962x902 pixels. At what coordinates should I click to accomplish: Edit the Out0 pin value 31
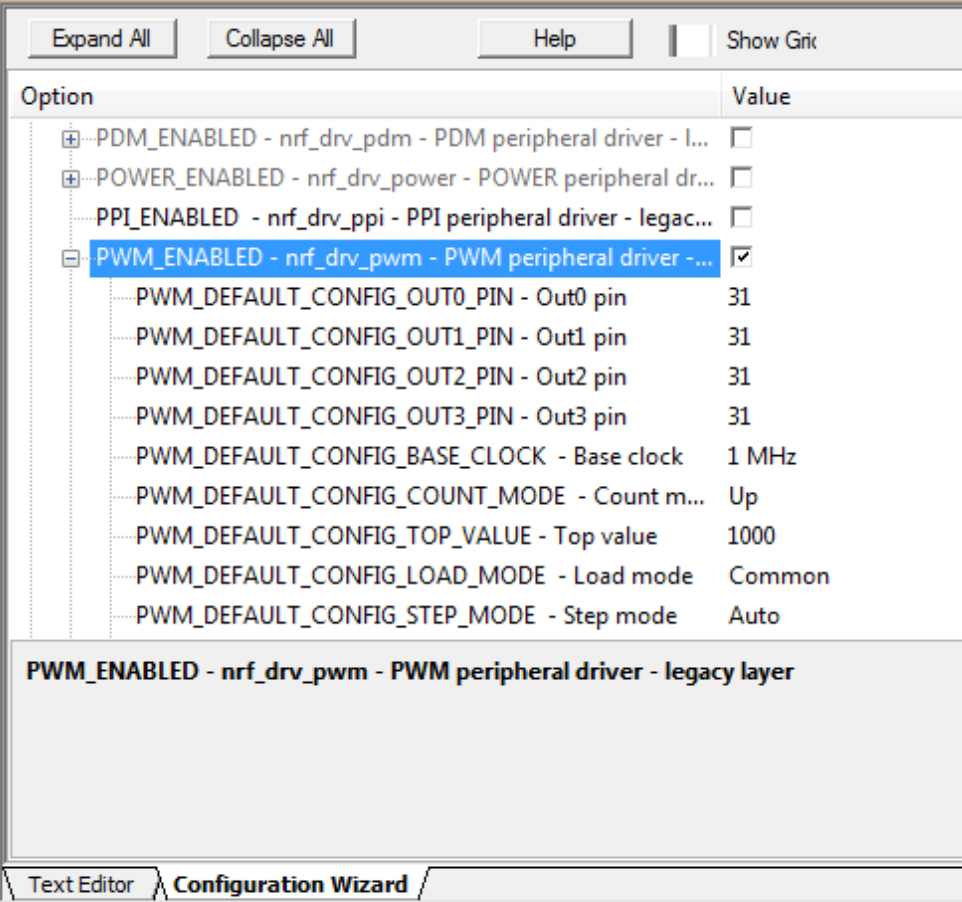coord(739,297)
